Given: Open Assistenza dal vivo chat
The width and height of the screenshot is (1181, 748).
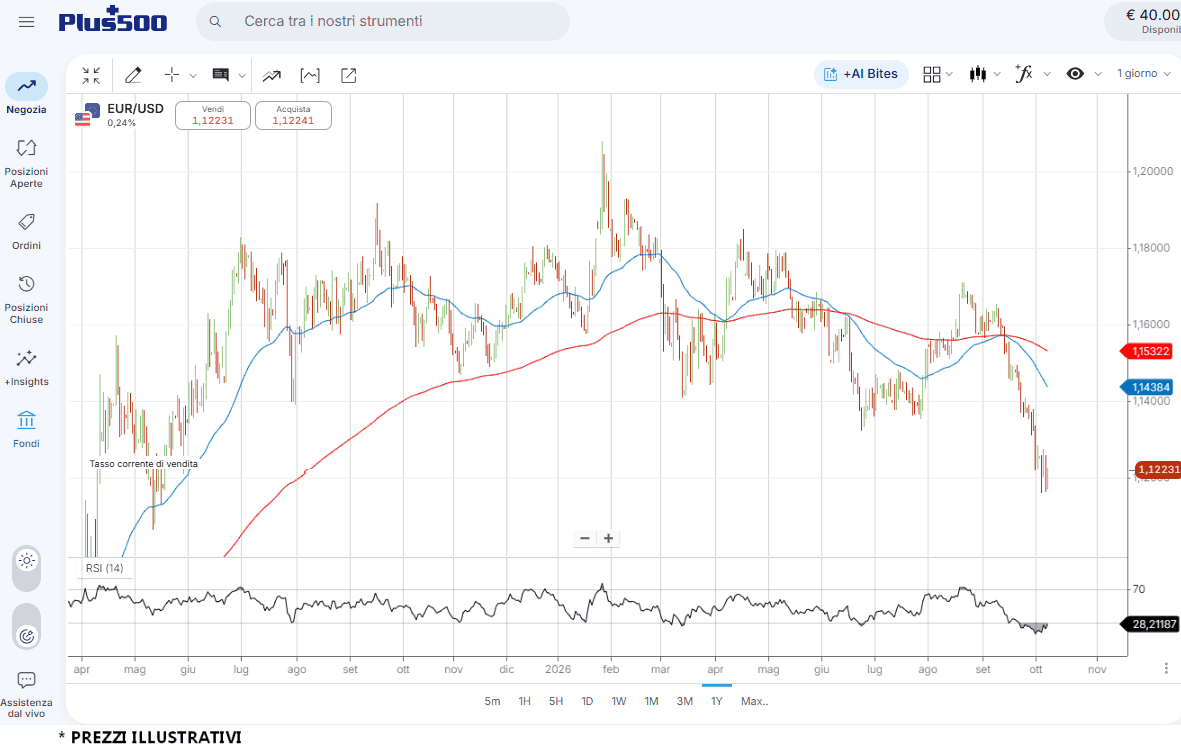Looking at the screenshot, I should (x=26, y=695).
